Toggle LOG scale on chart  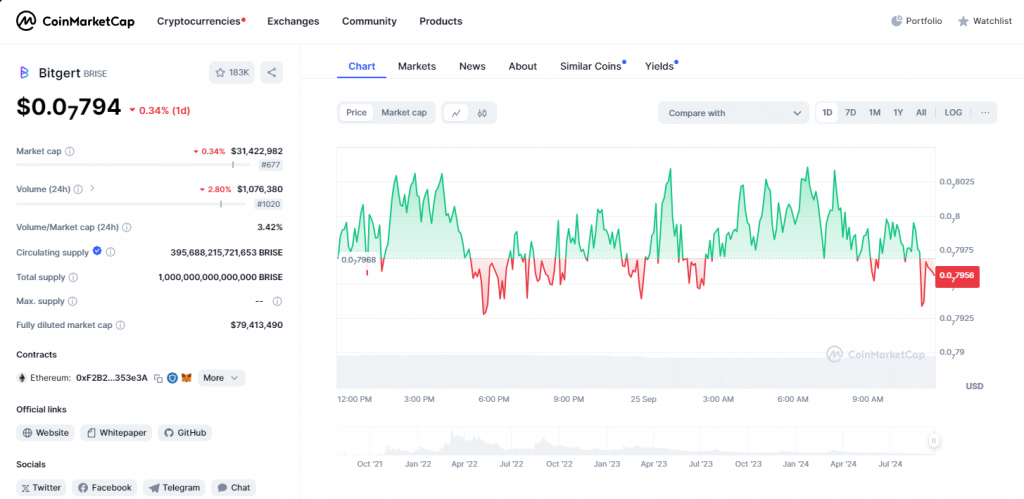coord(953,112)
